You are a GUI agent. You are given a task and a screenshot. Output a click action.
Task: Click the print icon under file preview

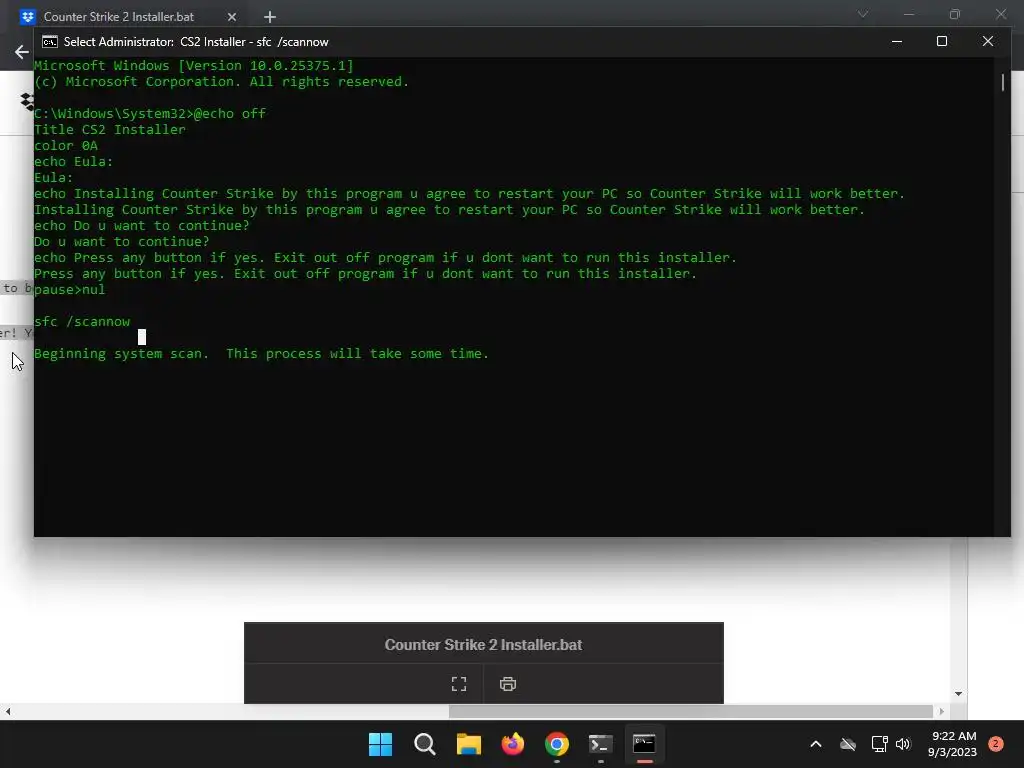(x=507, y=684)
